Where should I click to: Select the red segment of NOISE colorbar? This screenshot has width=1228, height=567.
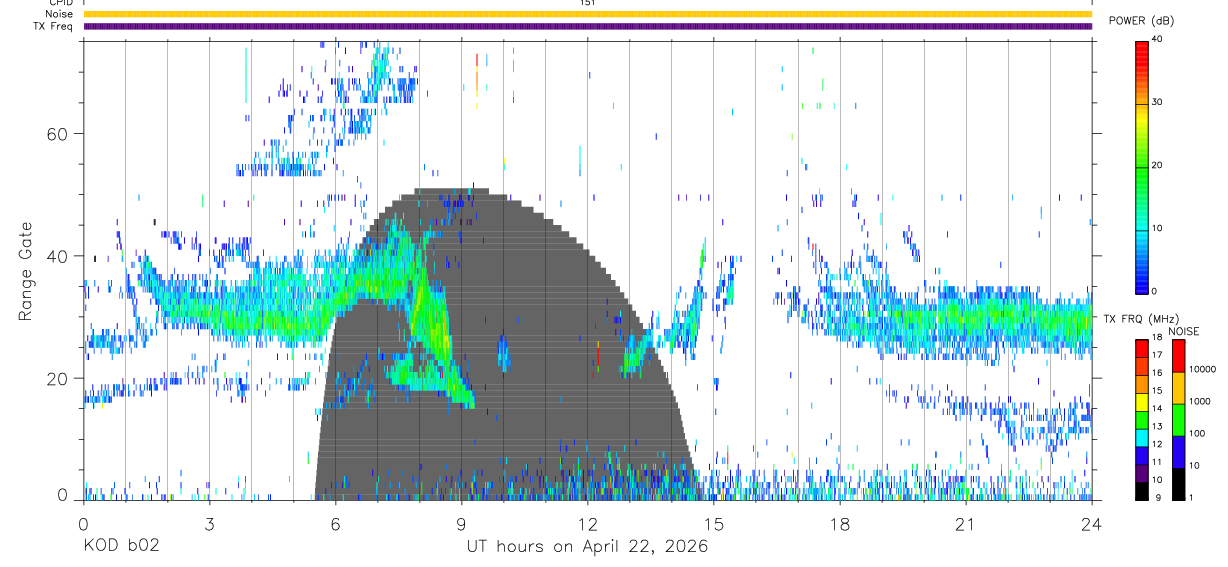(1178, 356)
